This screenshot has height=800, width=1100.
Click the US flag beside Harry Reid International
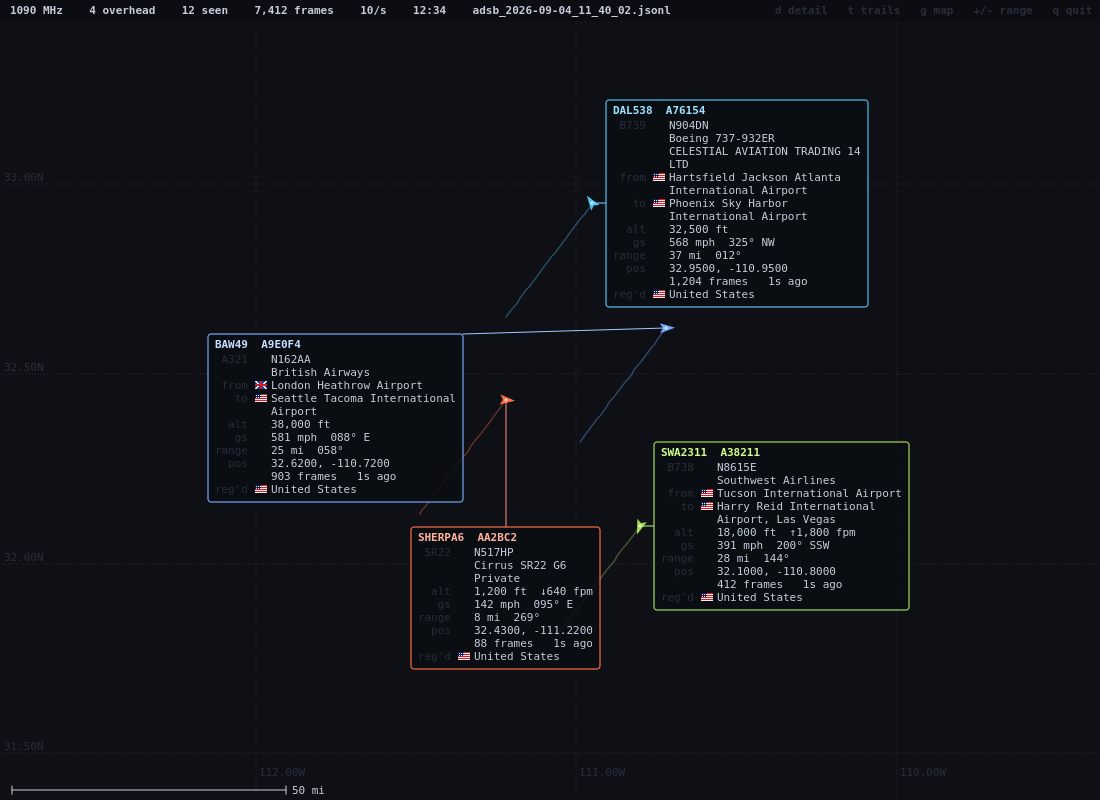point(706,507)
